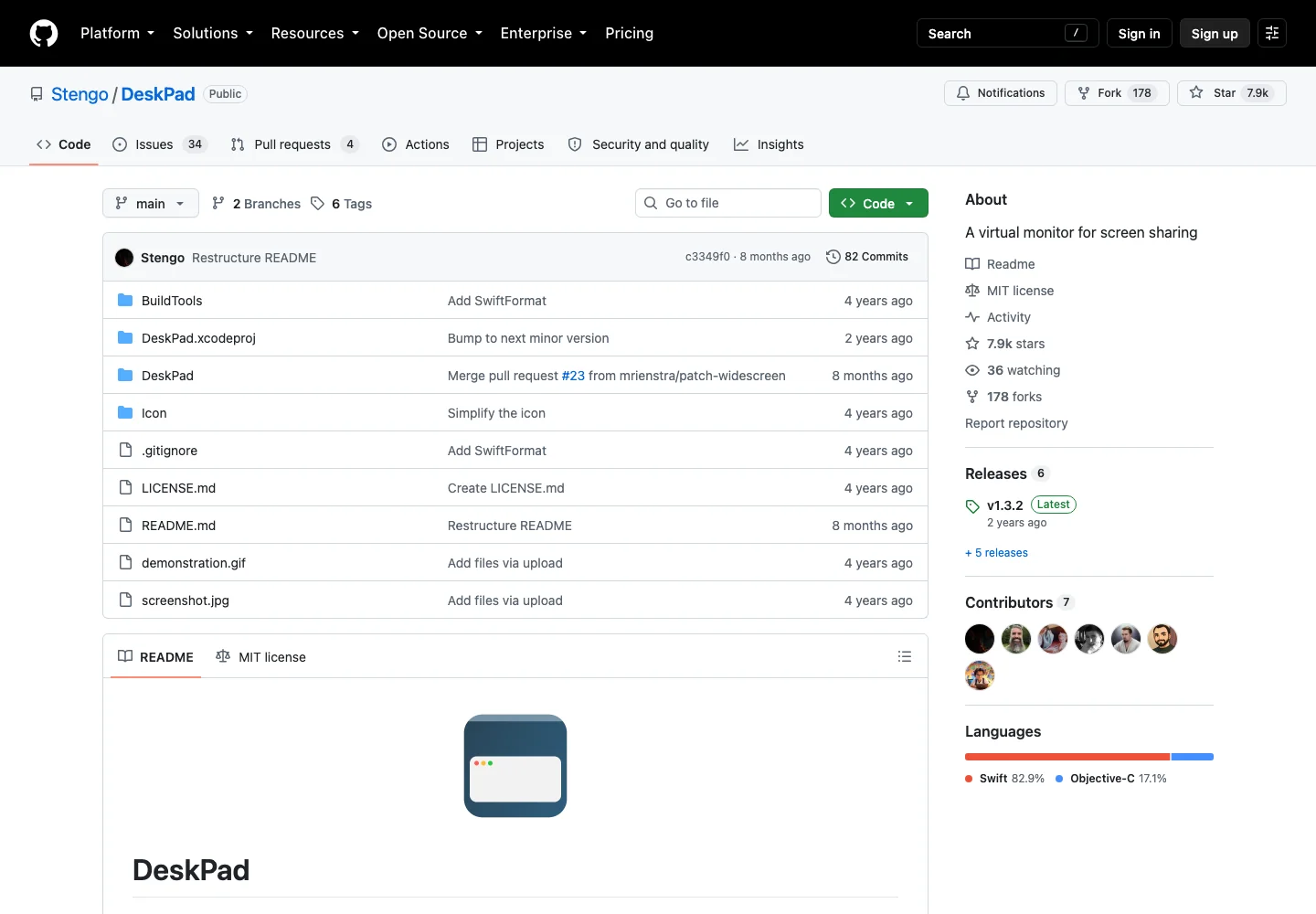Viewport: 1316px width, 914px height.
Task: Open the Pricing page
Action: coord(630,33)
